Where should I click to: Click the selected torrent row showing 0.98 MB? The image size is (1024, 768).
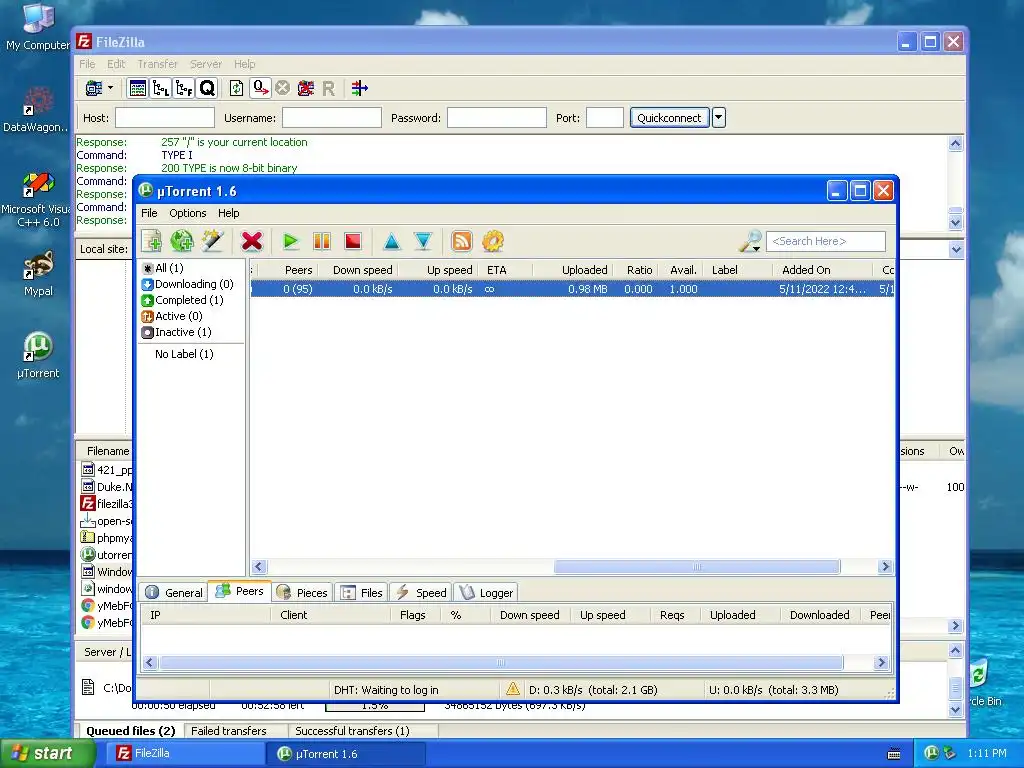pos(572,289)
